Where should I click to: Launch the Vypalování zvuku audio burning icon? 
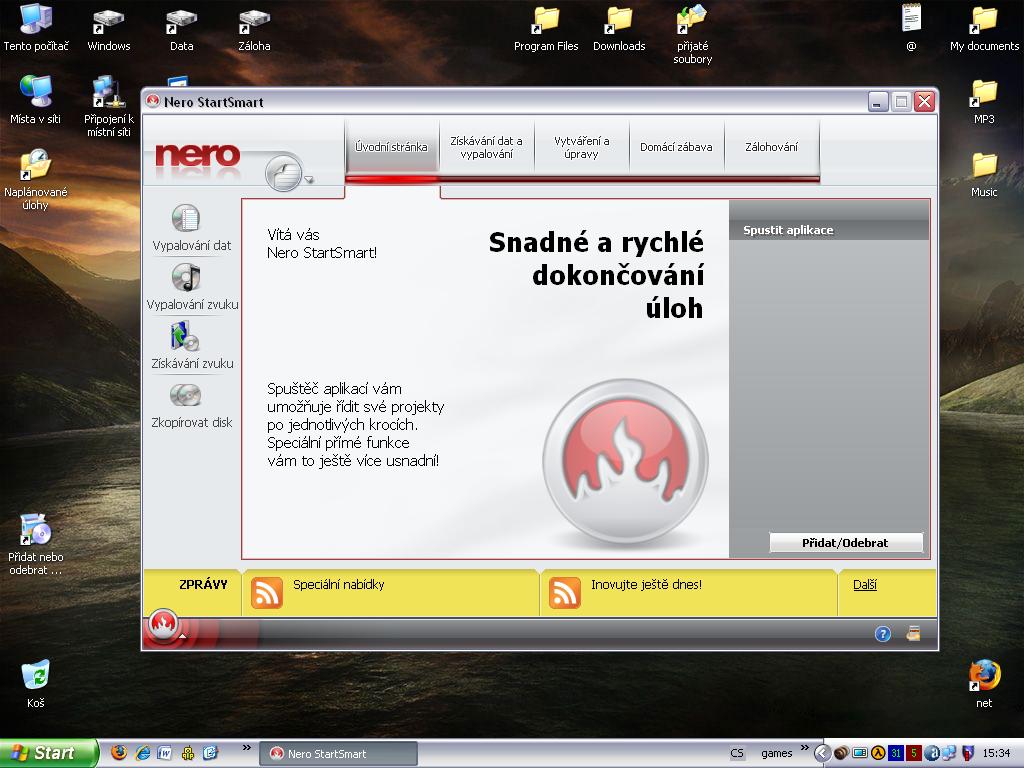tap(186, 277)
